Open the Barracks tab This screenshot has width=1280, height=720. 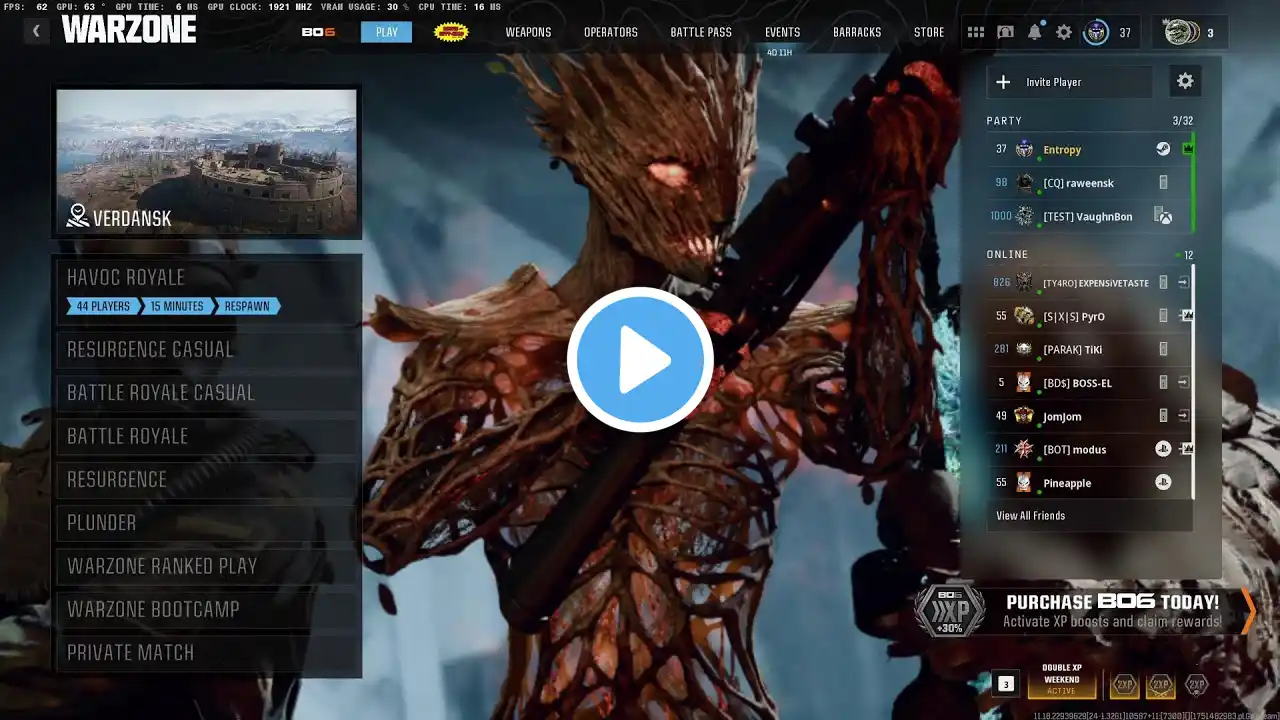click(857, 32)
